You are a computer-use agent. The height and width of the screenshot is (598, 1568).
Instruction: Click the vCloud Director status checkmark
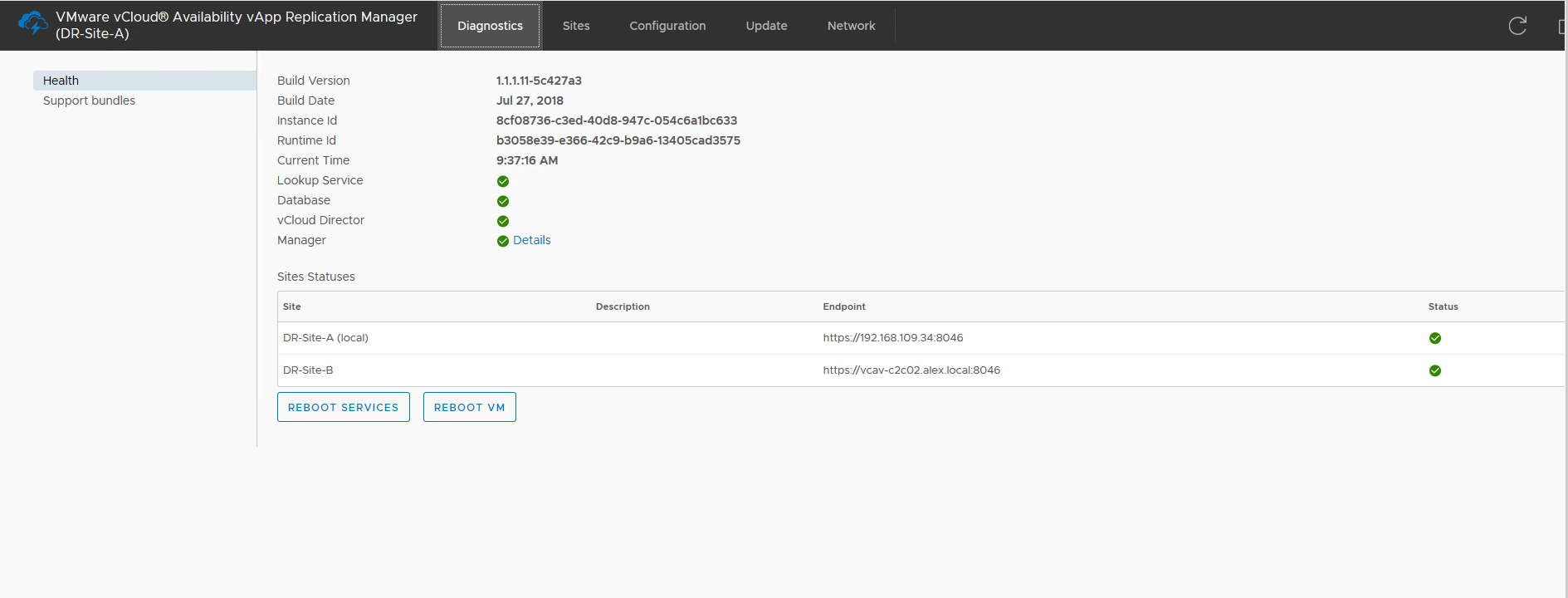503,221
